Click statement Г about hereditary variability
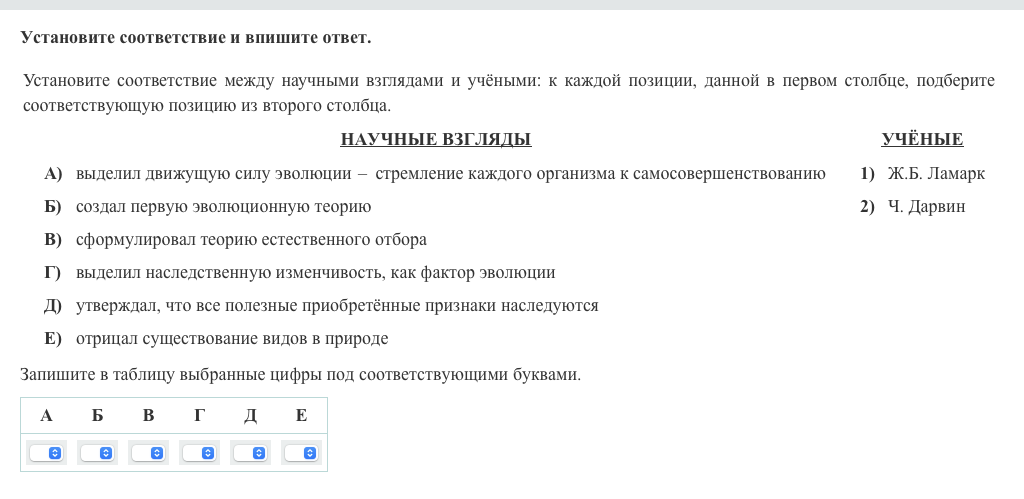This screenshot has height=499, width=1024. [315, 273]
